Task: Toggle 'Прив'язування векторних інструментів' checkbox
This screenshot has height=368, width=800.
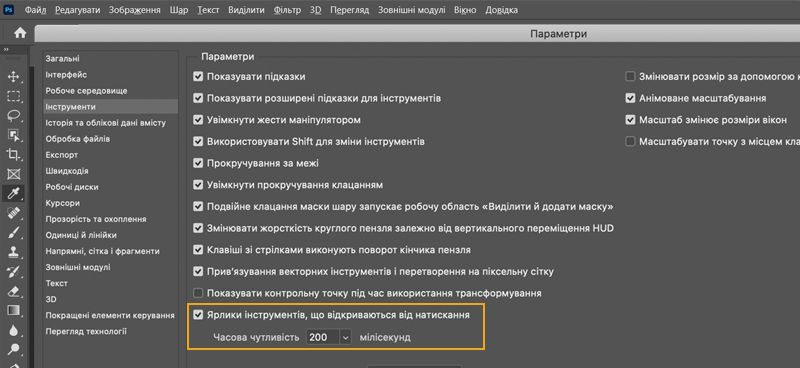Action: 198,272
